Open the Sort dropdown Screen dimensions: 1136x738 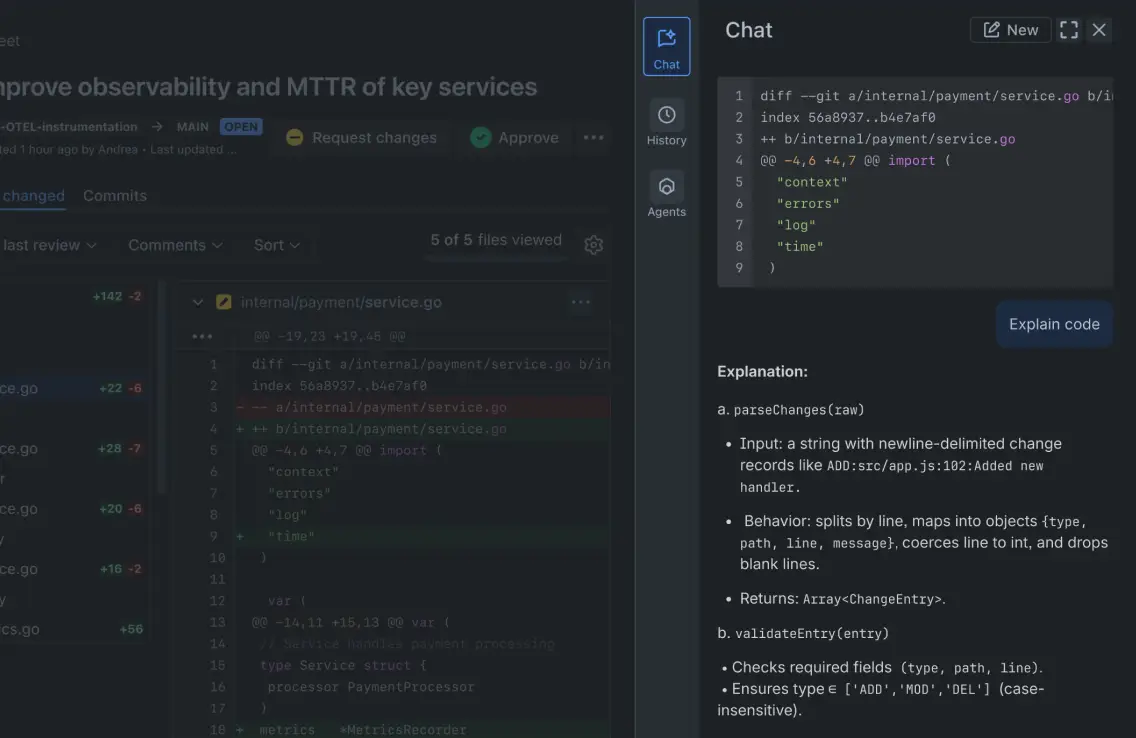(x=277, y=245)
